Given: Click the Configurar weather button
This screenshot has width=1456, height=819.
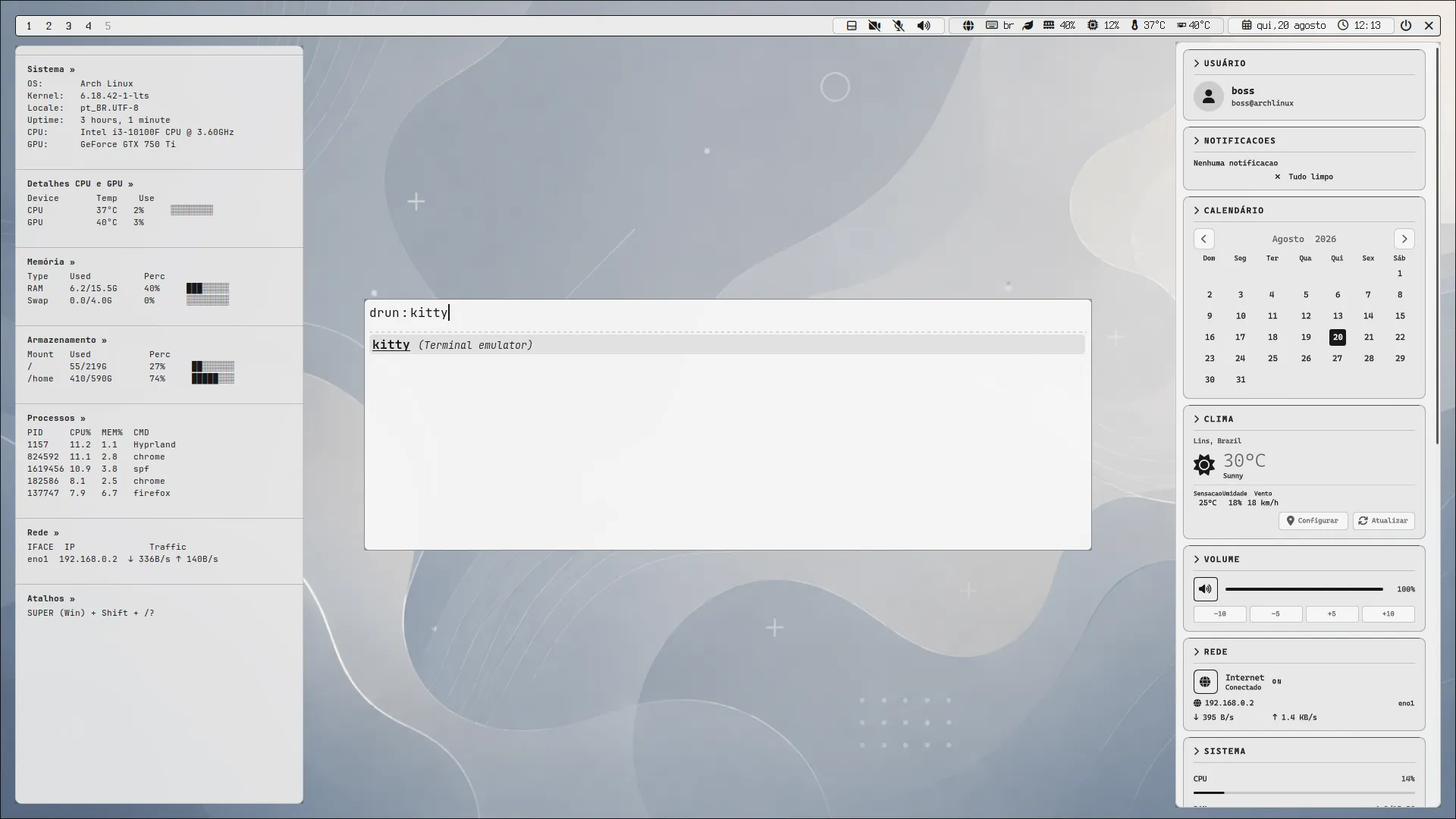Looking at the screenshot, I should [x=1313, y=521].
